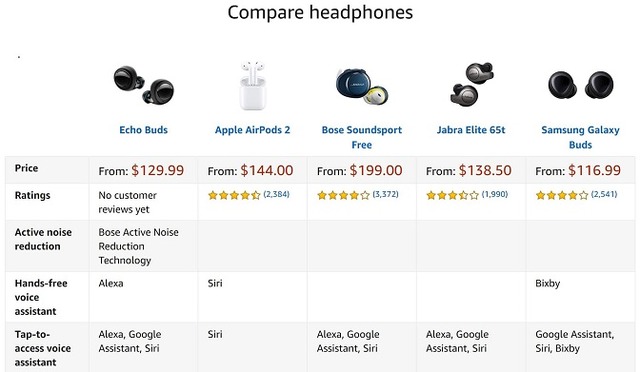Select the $129.99 Echo Buds price
Viewport: 640px width, 372px height.
point(158,170)
